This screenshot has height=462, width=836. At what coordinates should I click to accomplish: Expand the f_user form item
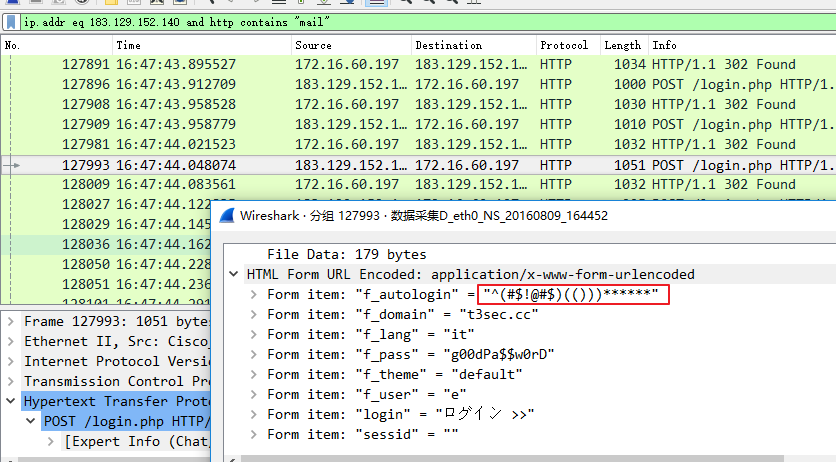pos(254,394)
